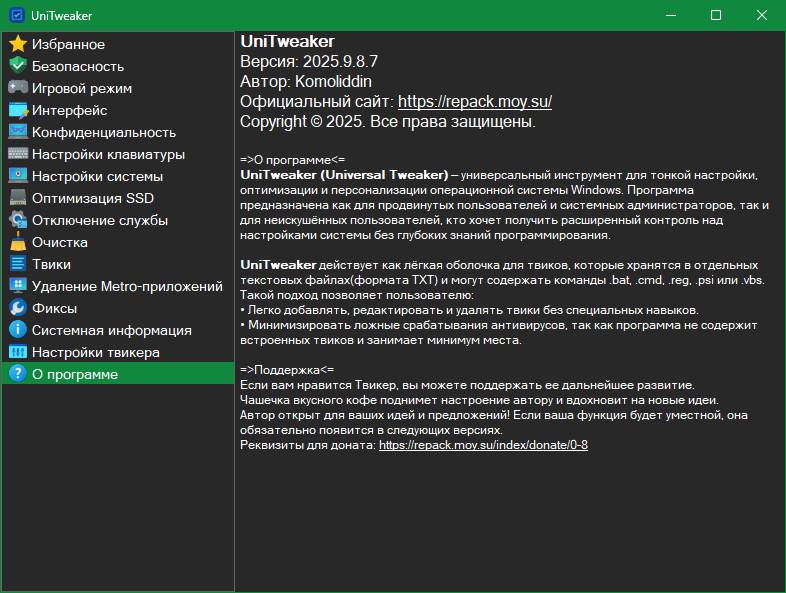Open Системная информация

coord(118,330)
